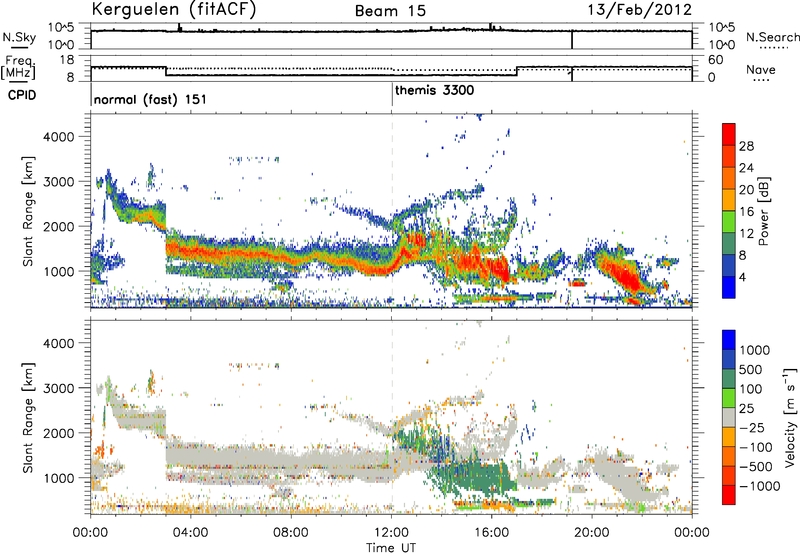
Task: Click the 'Kerguelen (fitACF)' plot title
Action: (x=173, y=10)
